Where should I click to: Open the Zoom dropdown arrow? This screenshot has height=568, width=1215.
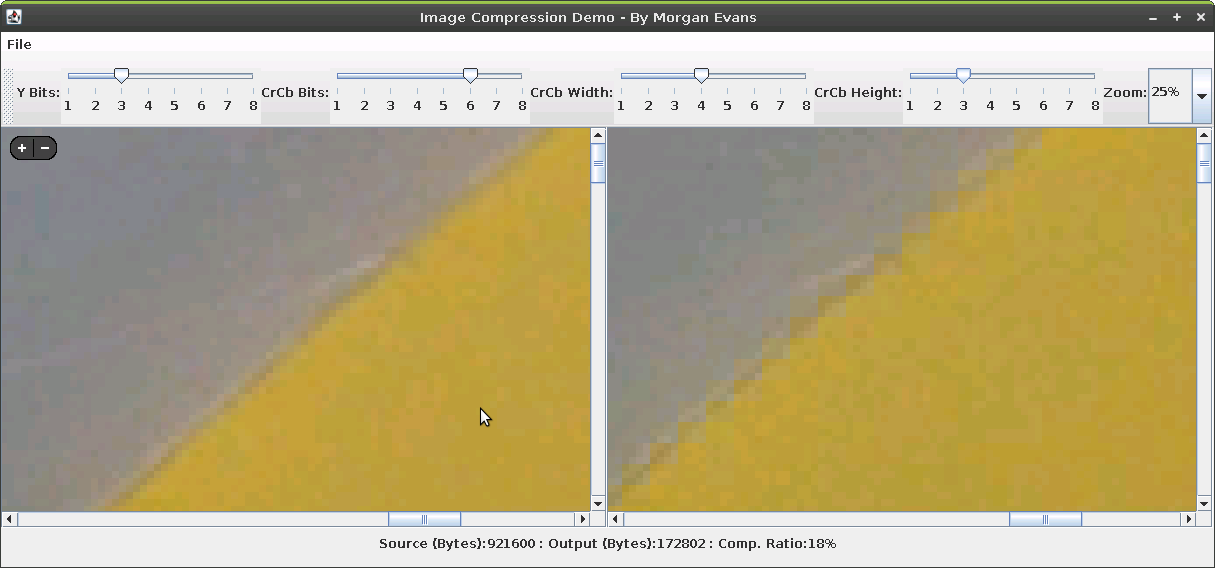coord(1202,96)
